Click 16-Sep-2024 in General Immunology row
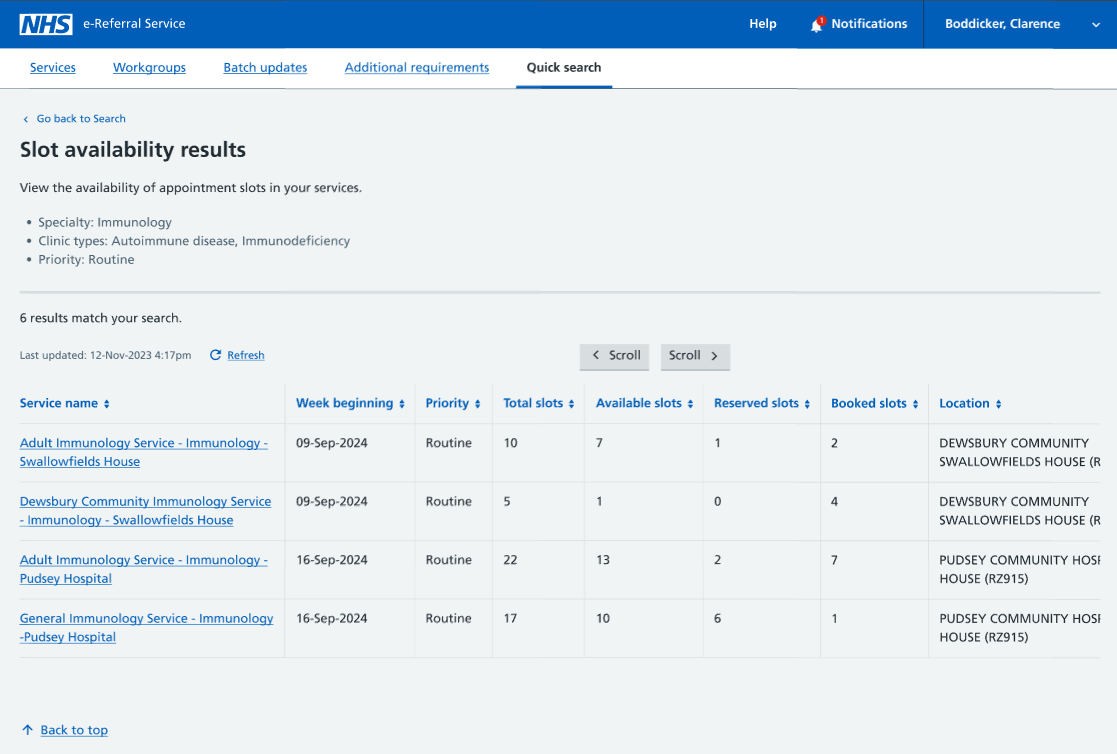This screenshot has width=1117, height=754. (332, 619)
